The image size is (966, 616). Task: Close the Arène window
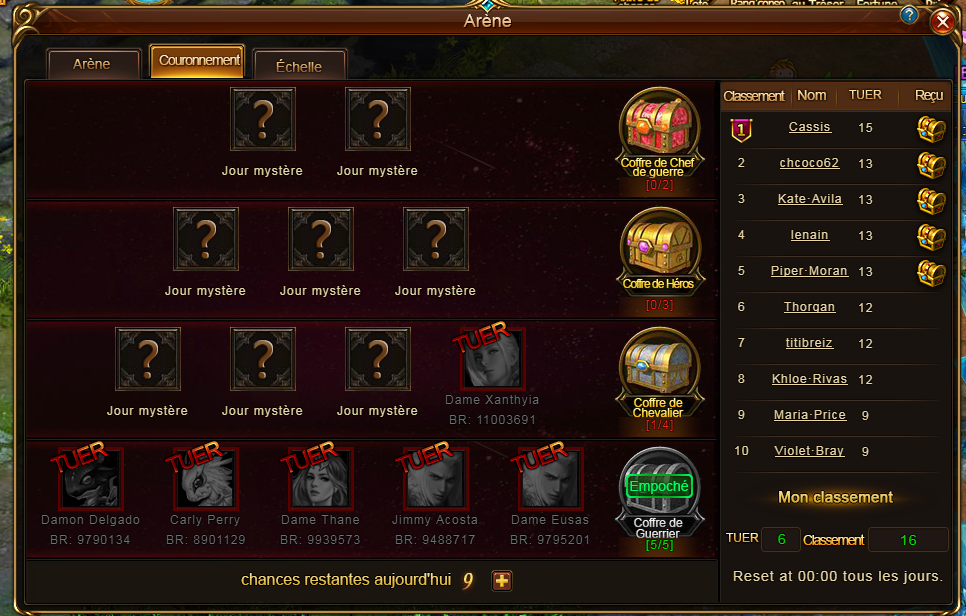(x=942, y=22)
